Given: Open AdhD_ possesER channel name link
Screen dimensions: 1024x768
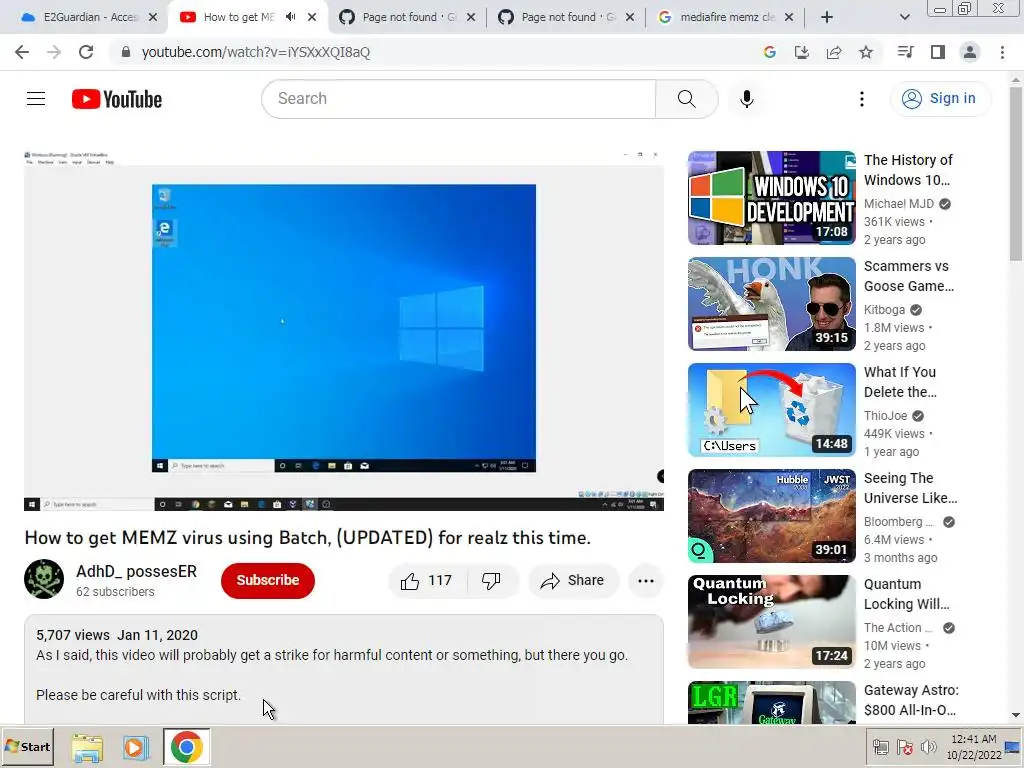Looking at the screenshot, I should 136,571.
